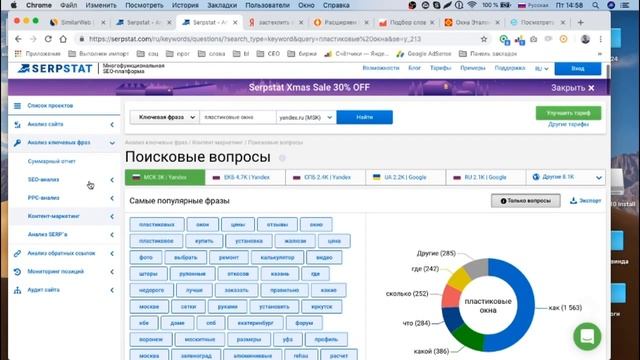Screen dimensions: 640x360
Task: Reload the page with refresh icon
Action: (48, 39)
